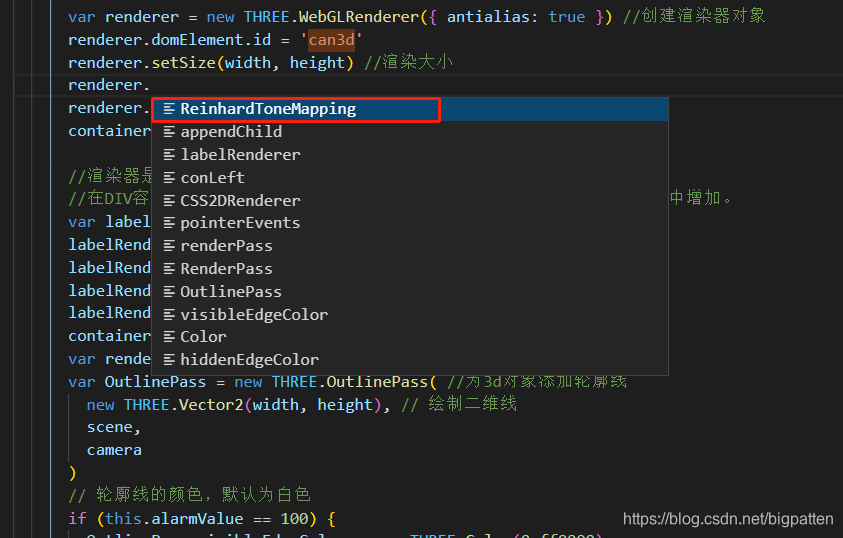Pick labelRenderer suggestion entry

pos(410,155)
